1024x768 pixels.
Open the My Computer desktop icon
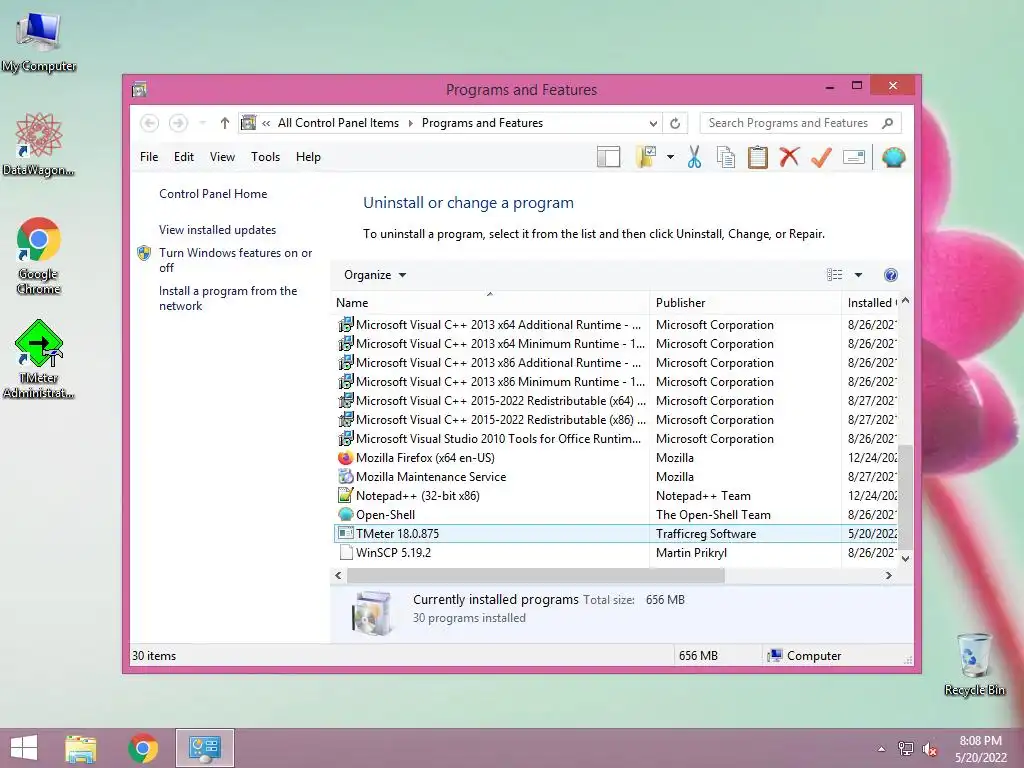(39, 43)
